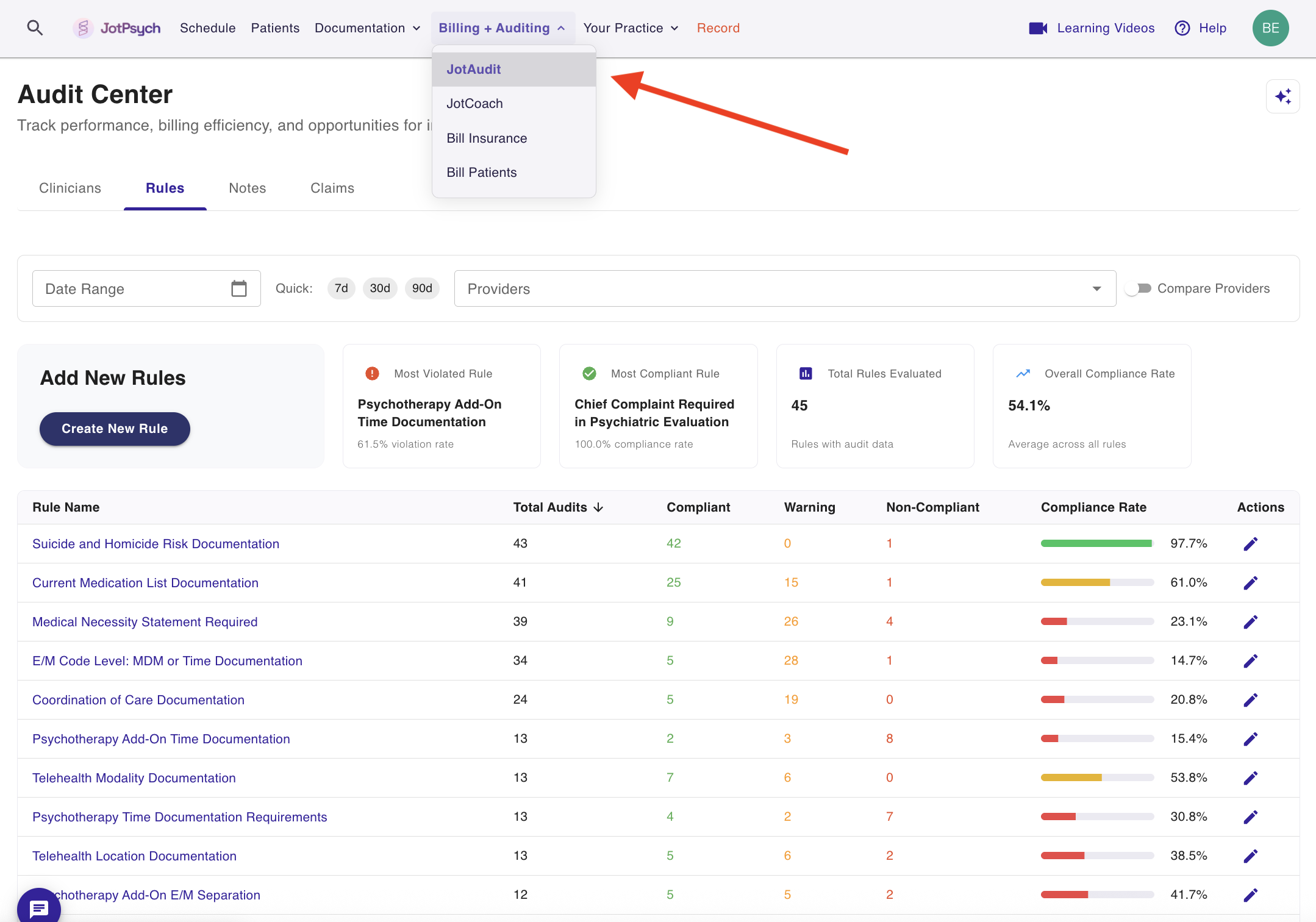Edit Suicide and Homicide Risk Documentation rule
Screen dimensions: 1316x922
(1250, 544)
